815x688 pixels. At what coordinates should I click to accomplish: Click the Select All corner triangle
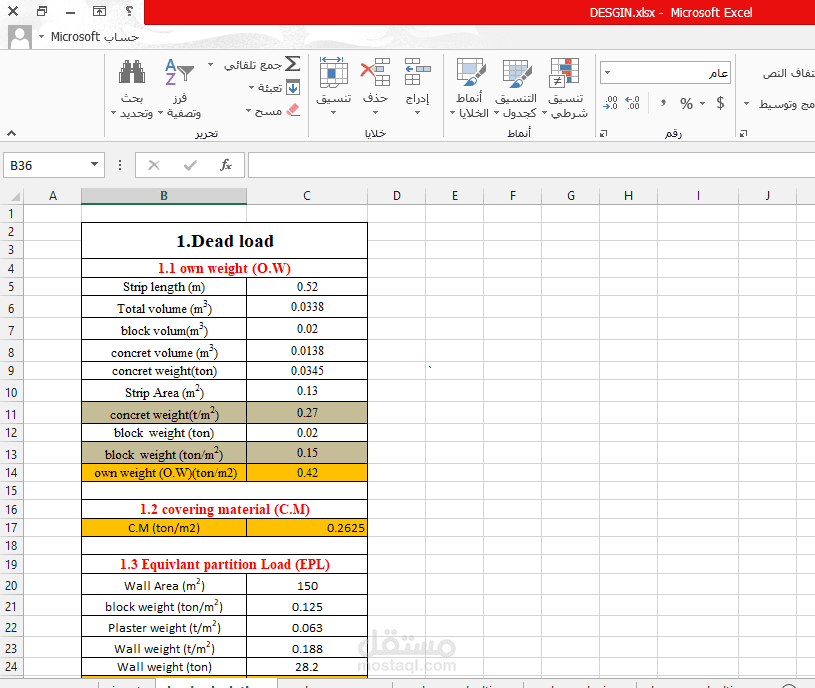(16, 196)
